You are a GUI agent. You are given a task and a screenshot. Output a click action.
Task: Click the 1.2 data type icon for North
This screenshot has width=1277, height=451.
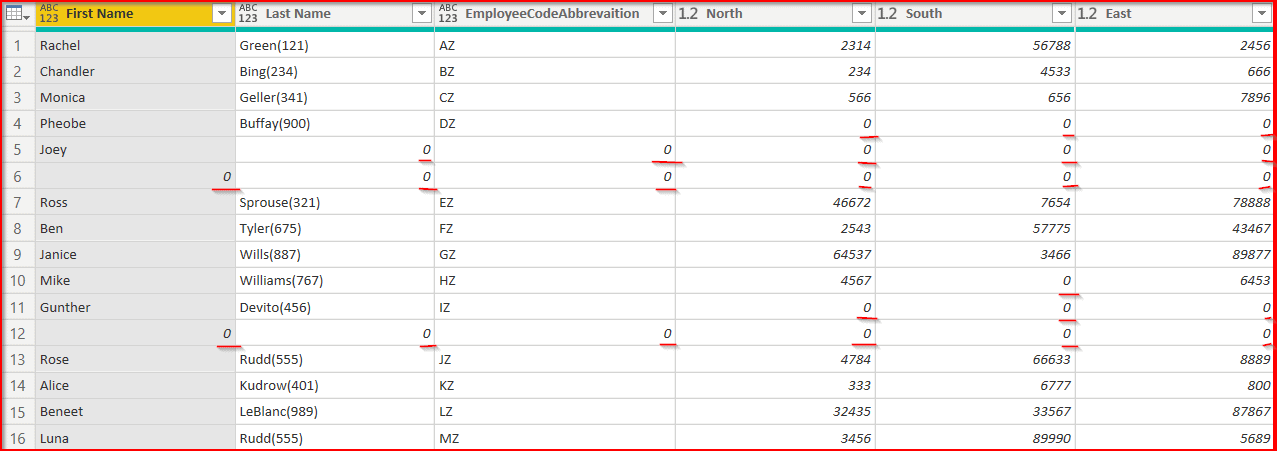tap(688, 14)
